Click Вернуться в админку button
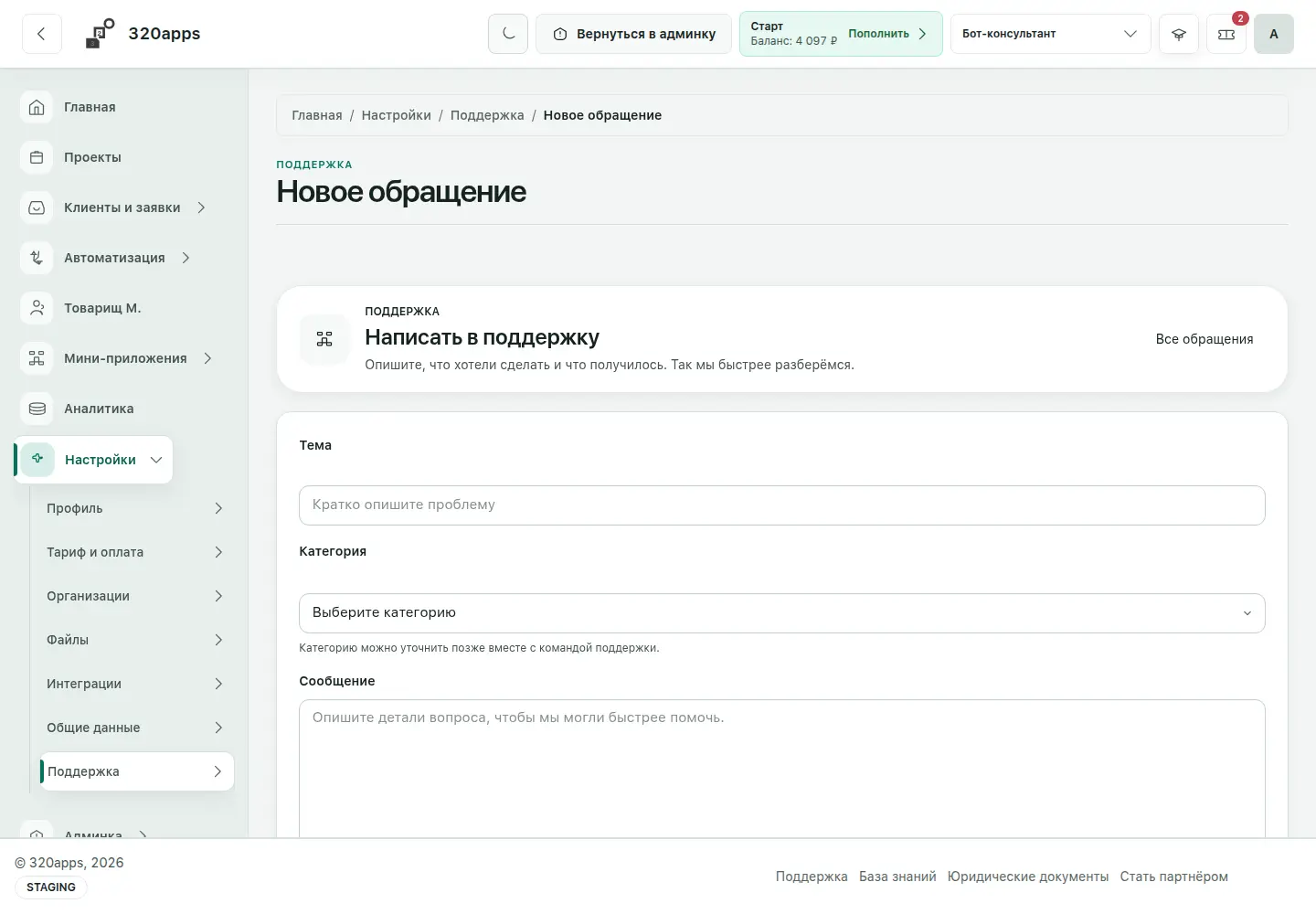 [x=633, y=34]
